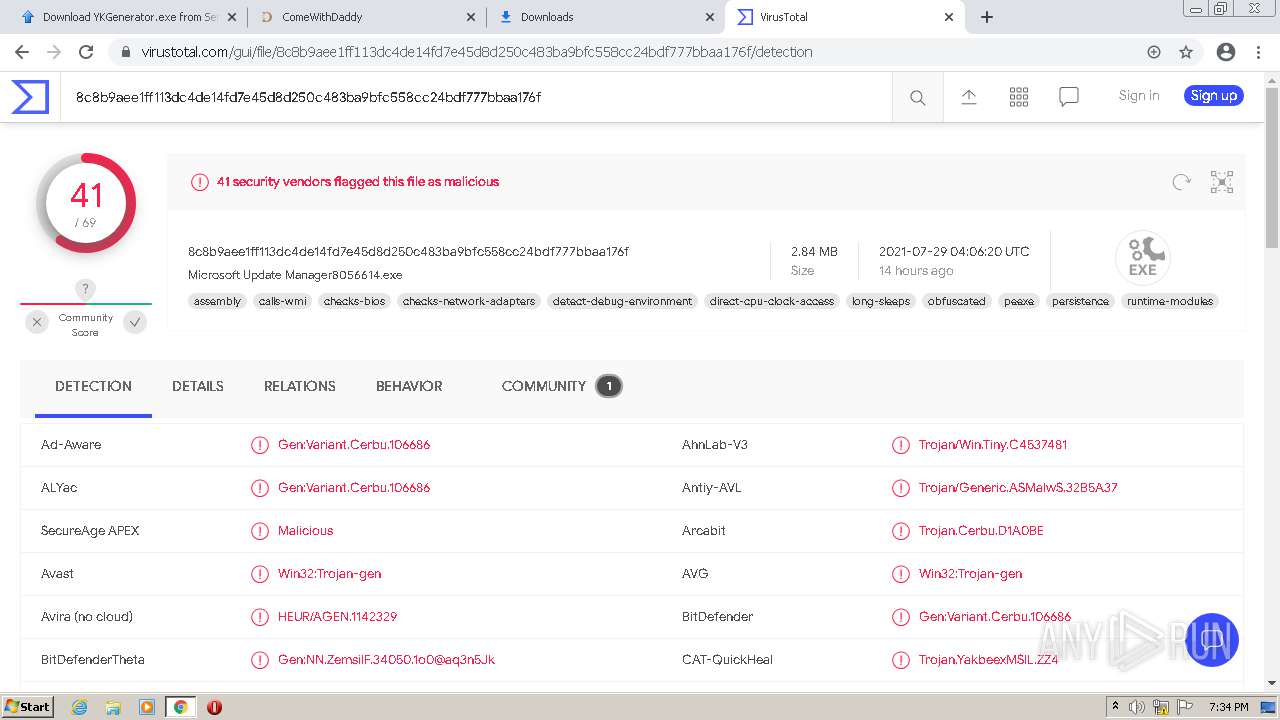Open the COMMUNITY tab
This screenshot has height=720, width=1280.
[562, 386]
